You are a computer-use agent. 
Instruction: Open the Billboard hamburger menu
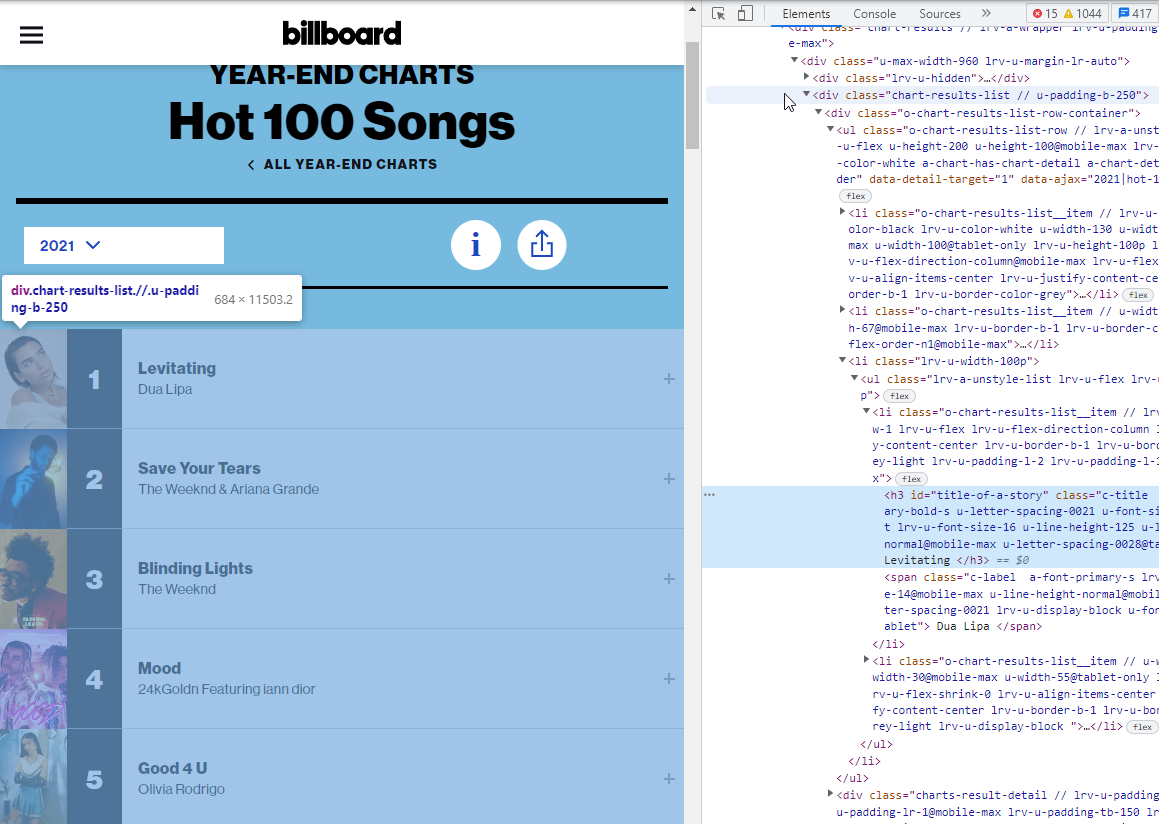click(x=31, y=34)
